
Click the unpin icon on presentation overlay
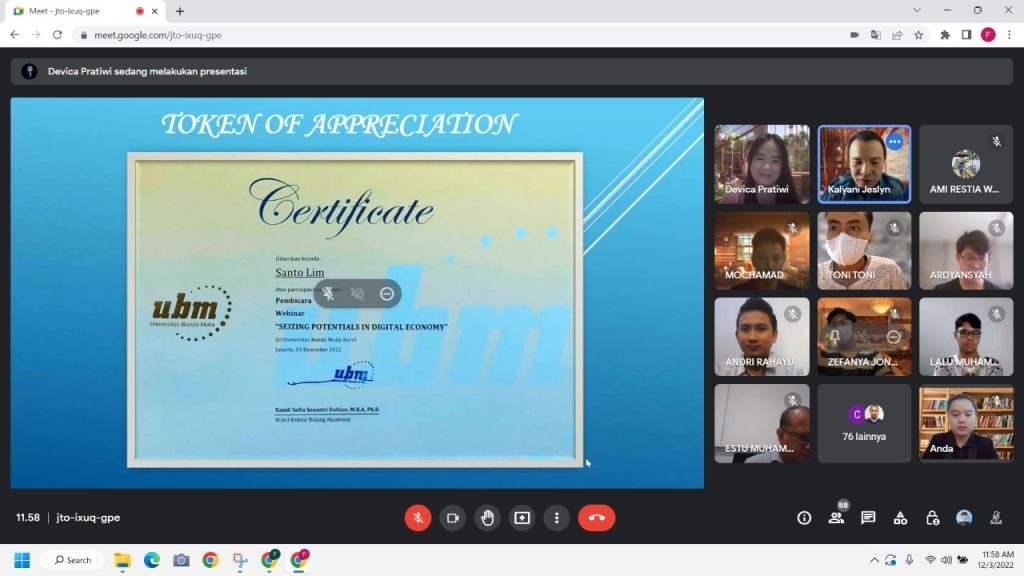[x=357, y=294]
